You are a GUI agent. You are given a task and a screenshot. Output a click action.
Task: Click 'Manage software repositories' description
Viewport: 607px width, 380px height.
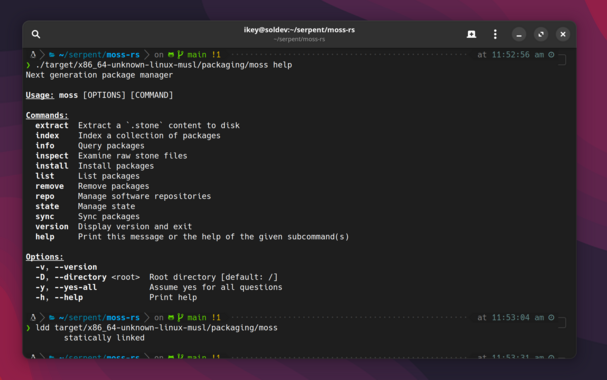(144, 196)
